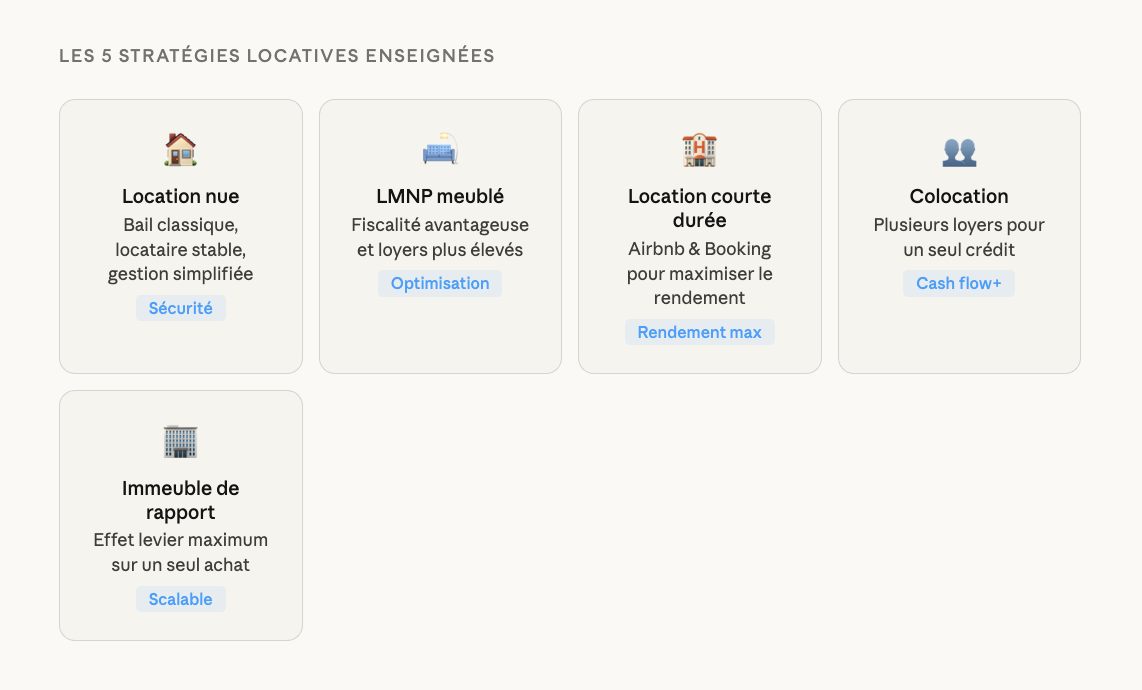The width and height of the screenshot is (1142, 690).
Task: Select the Colocation heading
Action: [959, 196]
